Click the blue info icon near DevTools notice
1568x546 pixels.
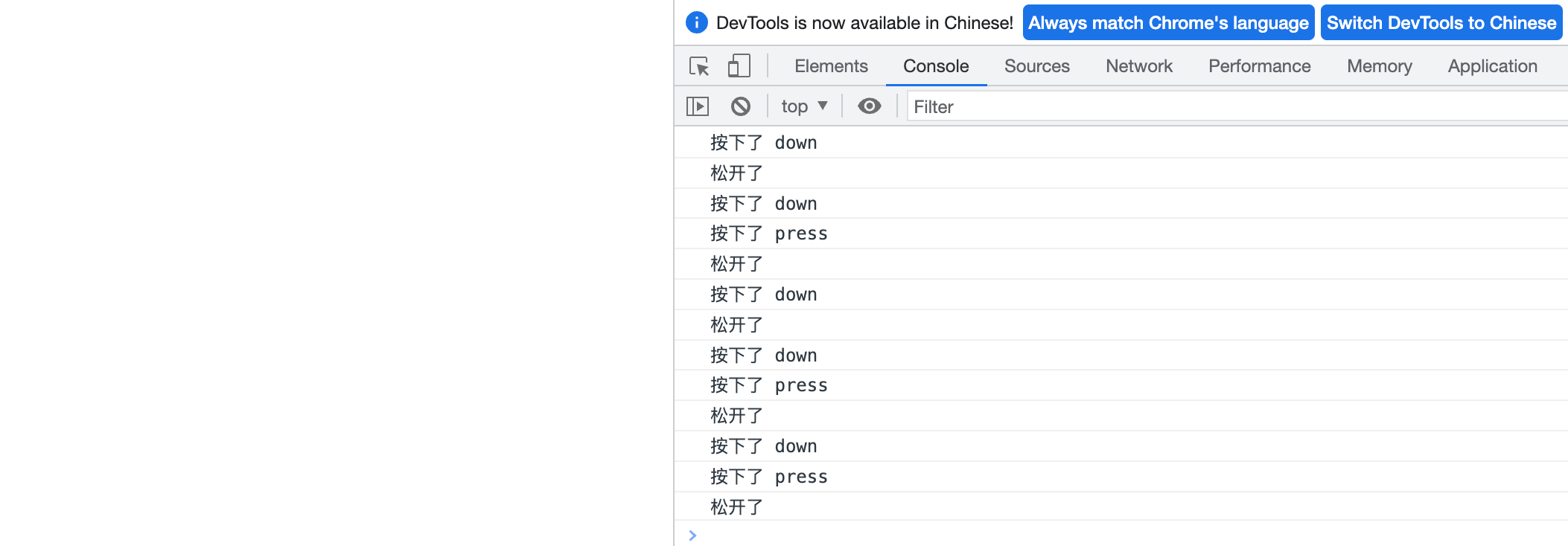[x=697, y=22]
